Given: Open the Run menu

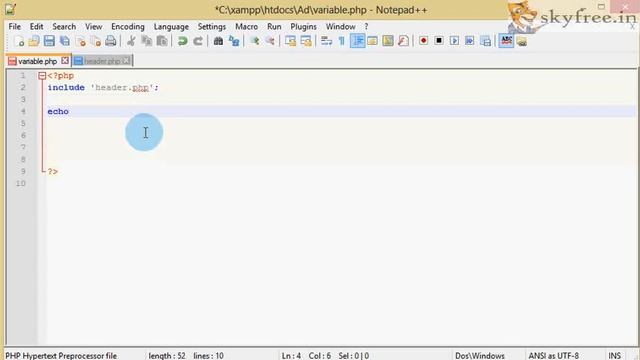Looking at the screenshot, I should pyautogui.click(x=274, y=27).
